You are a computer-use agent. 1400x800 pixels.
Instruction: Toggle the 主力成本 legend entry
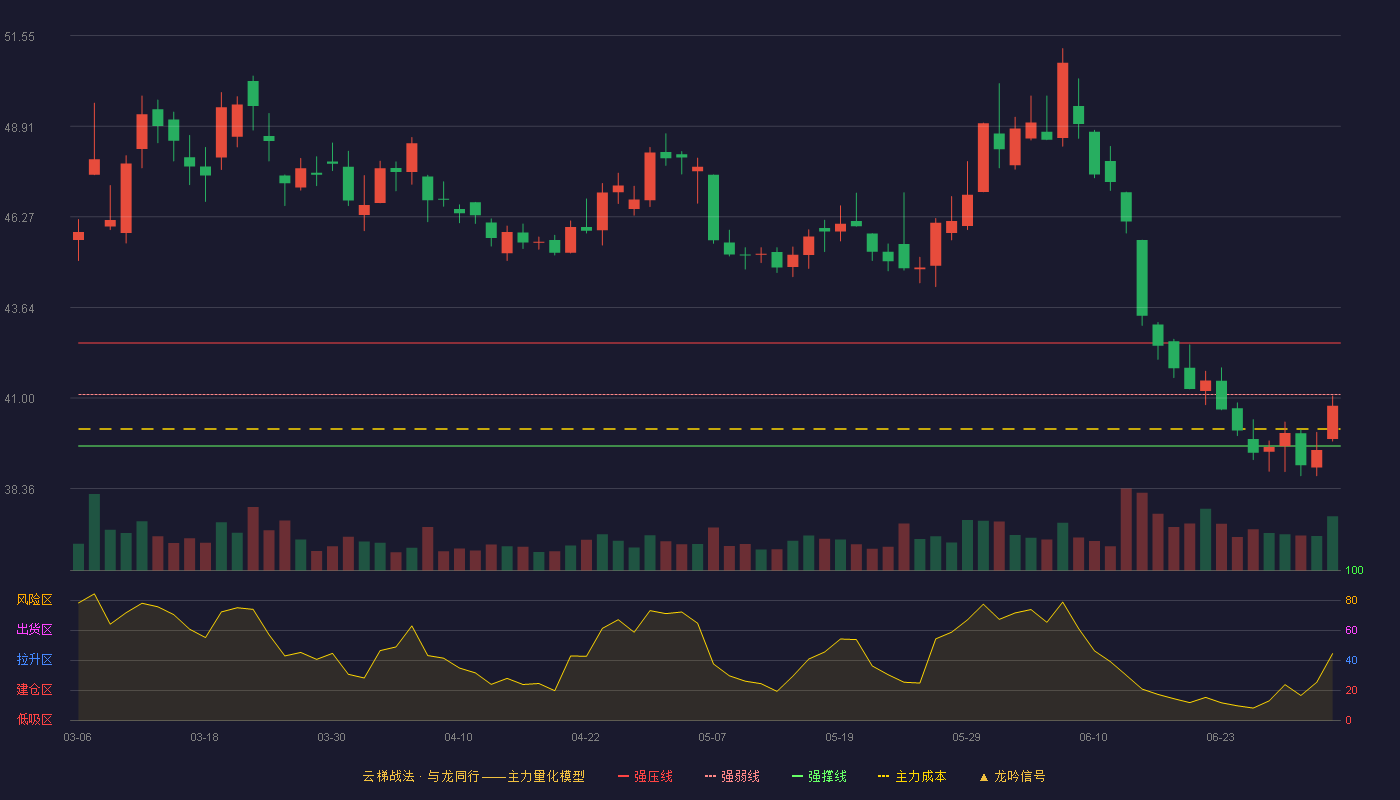point(912,776)
